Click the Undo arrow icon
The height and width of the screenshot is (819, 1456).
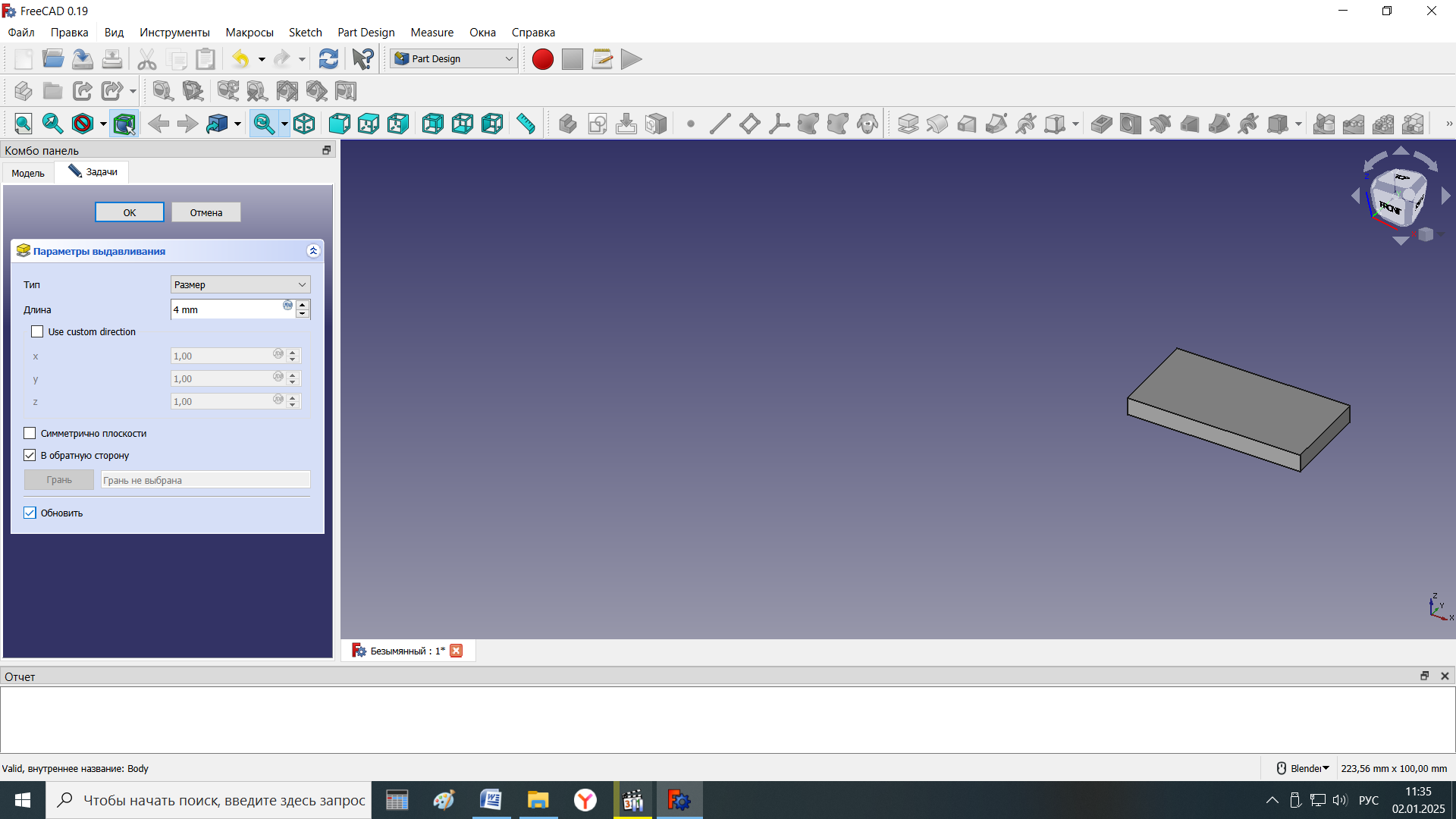tap(240, 59)
